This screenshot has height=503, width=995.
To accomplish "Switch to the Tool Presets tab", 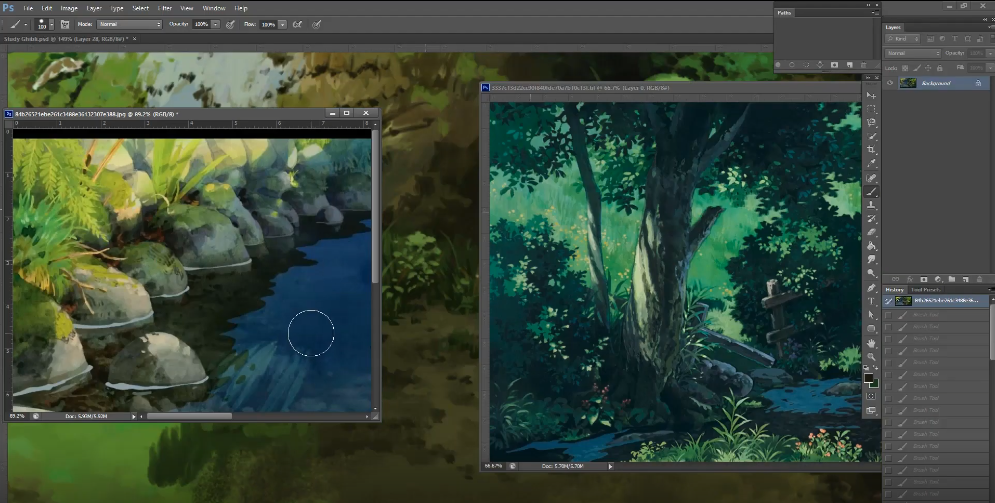I will pos(928,290).
